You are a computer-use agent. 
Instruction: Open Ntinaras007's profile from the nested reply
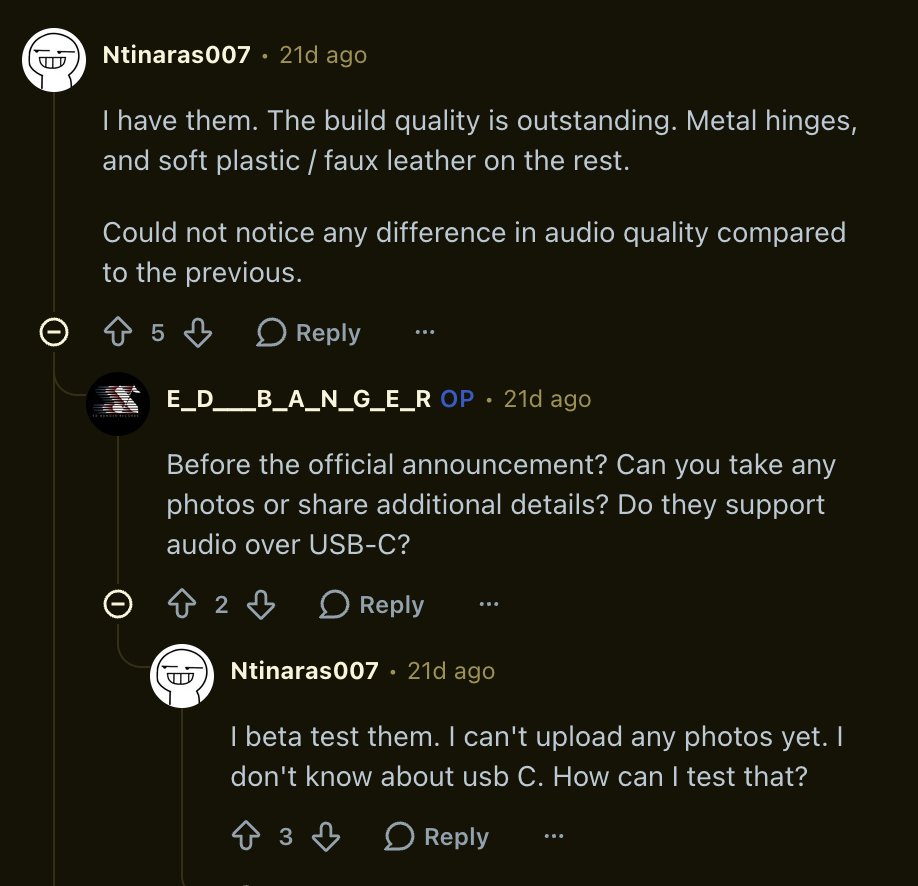[x=304, y=671]
